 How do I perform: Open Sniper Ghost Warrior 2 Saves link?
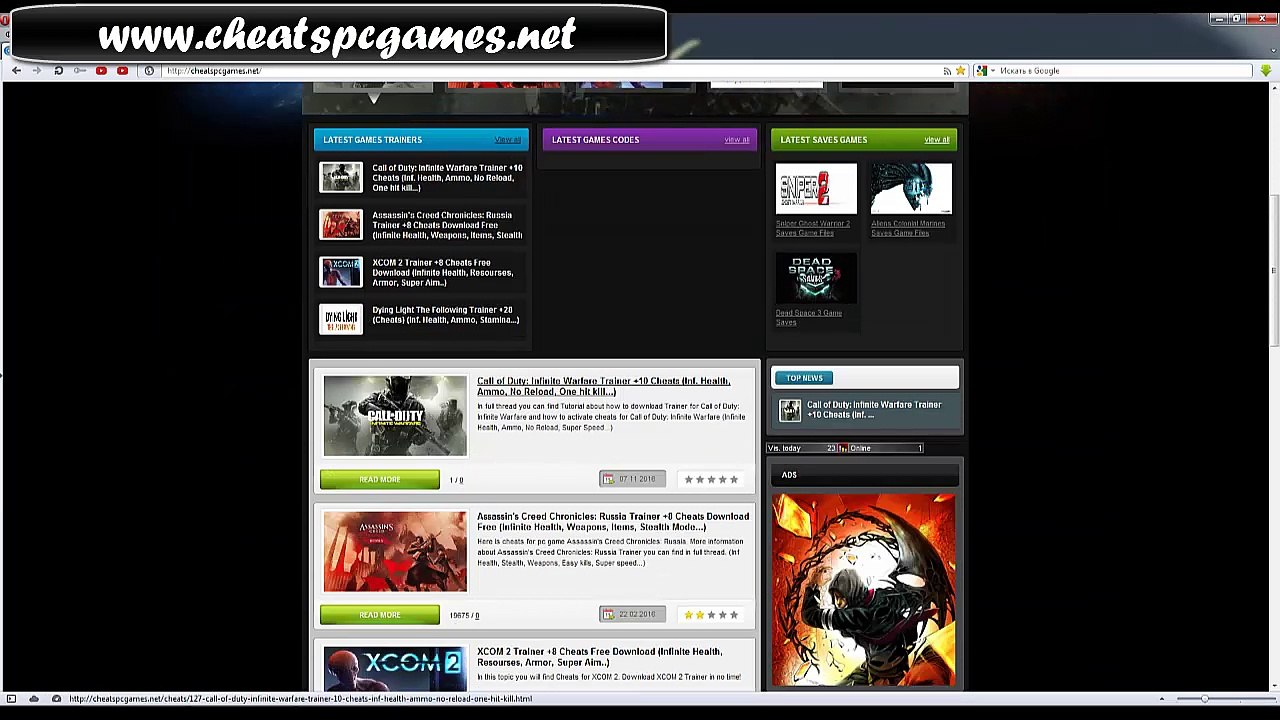click(813, 228)
